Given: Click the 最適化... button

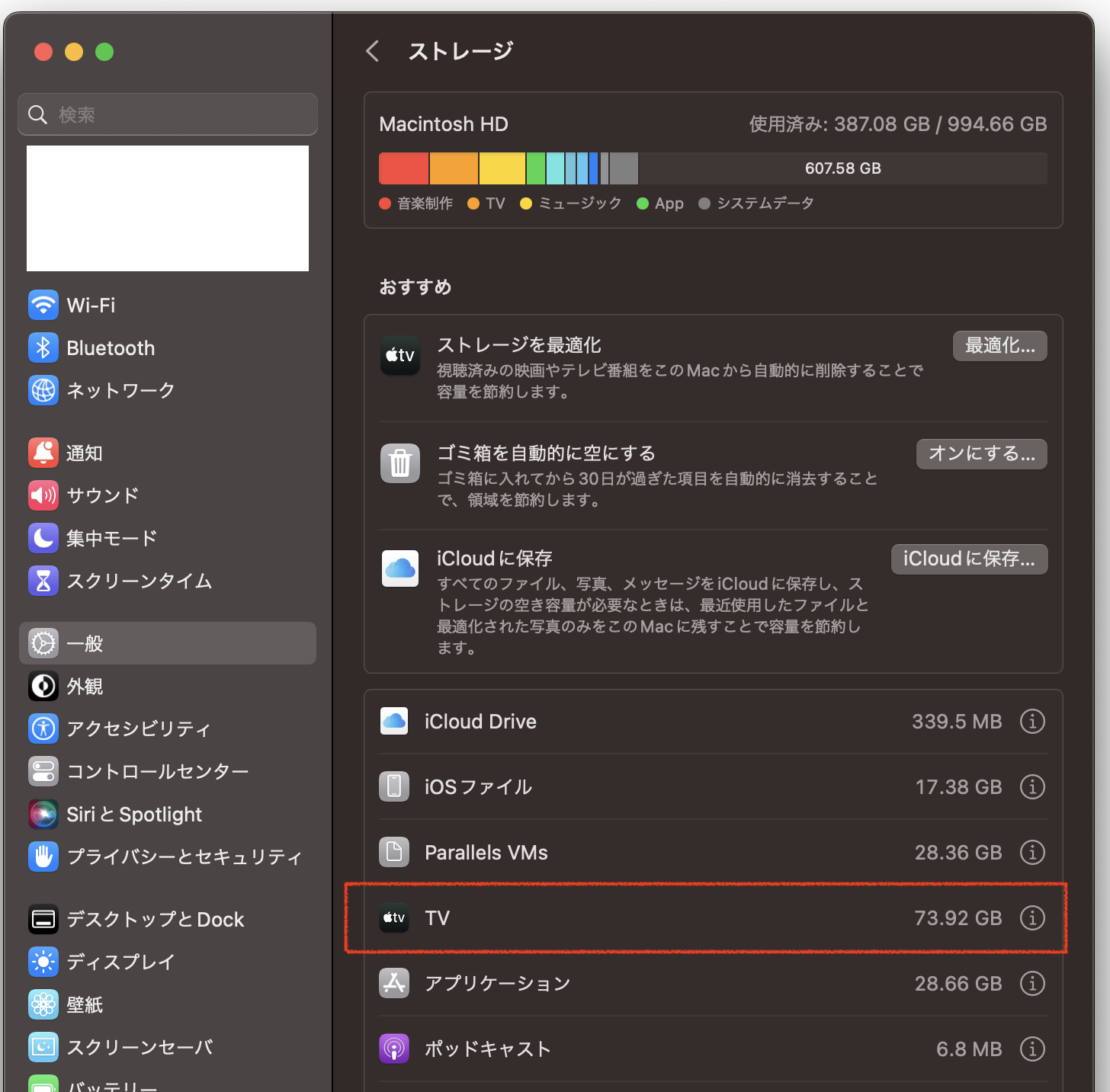Looking at the screenshot, I should (999, 346).
